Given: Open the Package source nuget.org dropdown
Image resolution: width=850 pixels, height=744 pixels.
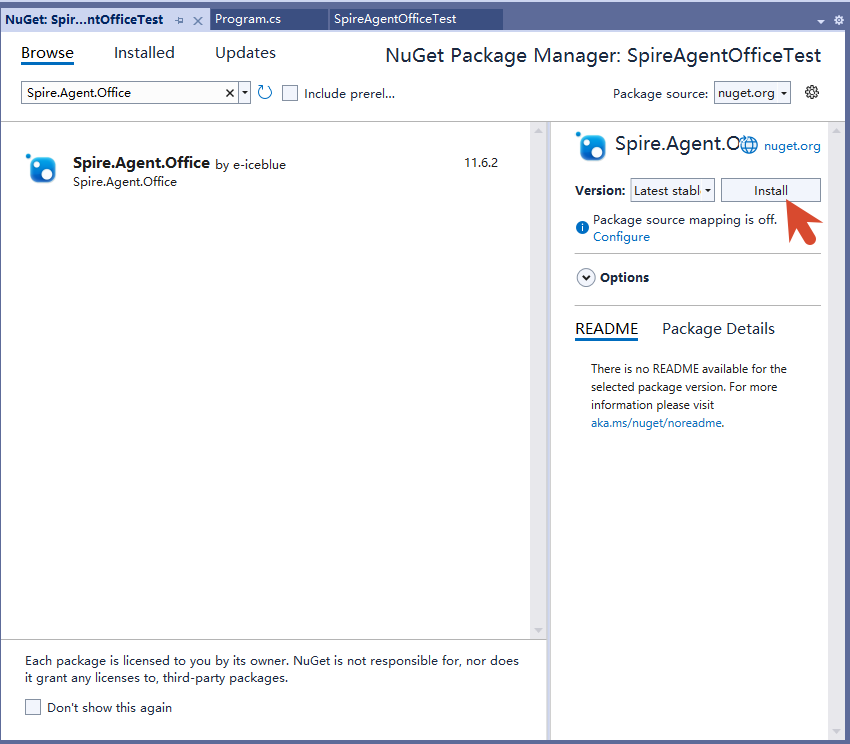Looking at the screenshot, I should point(752,93).
